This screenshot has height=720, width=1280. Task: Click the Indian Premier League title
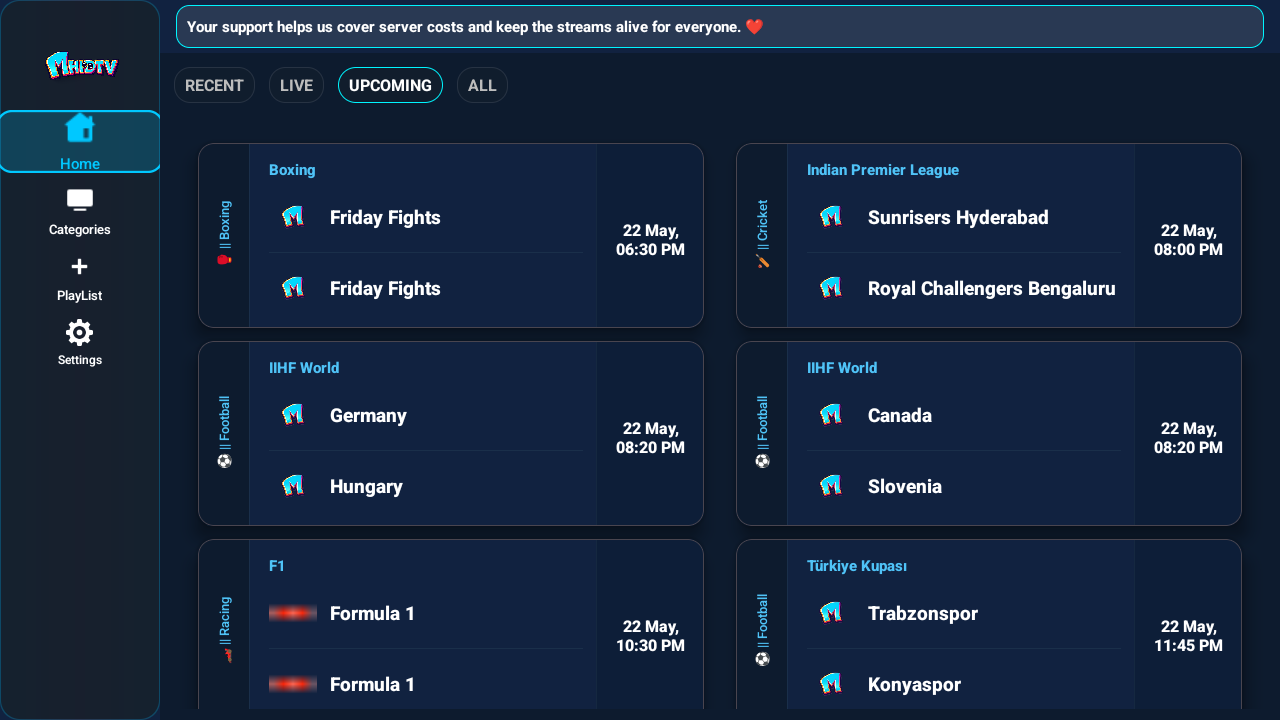click(x=883, y=170)
